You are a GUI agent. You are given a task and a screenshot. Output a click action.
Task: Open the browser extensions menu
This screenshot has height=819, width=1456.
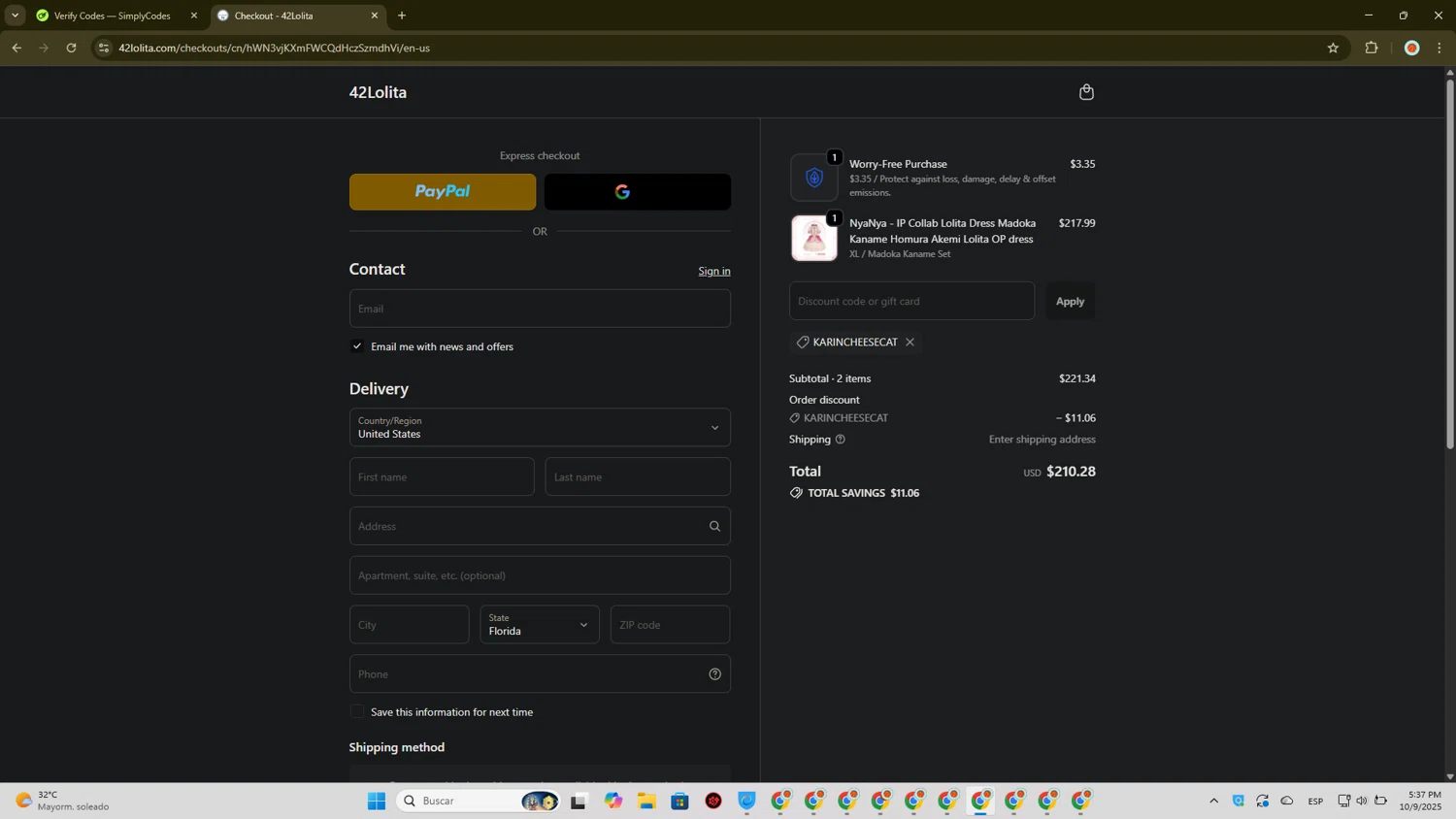1372,48
